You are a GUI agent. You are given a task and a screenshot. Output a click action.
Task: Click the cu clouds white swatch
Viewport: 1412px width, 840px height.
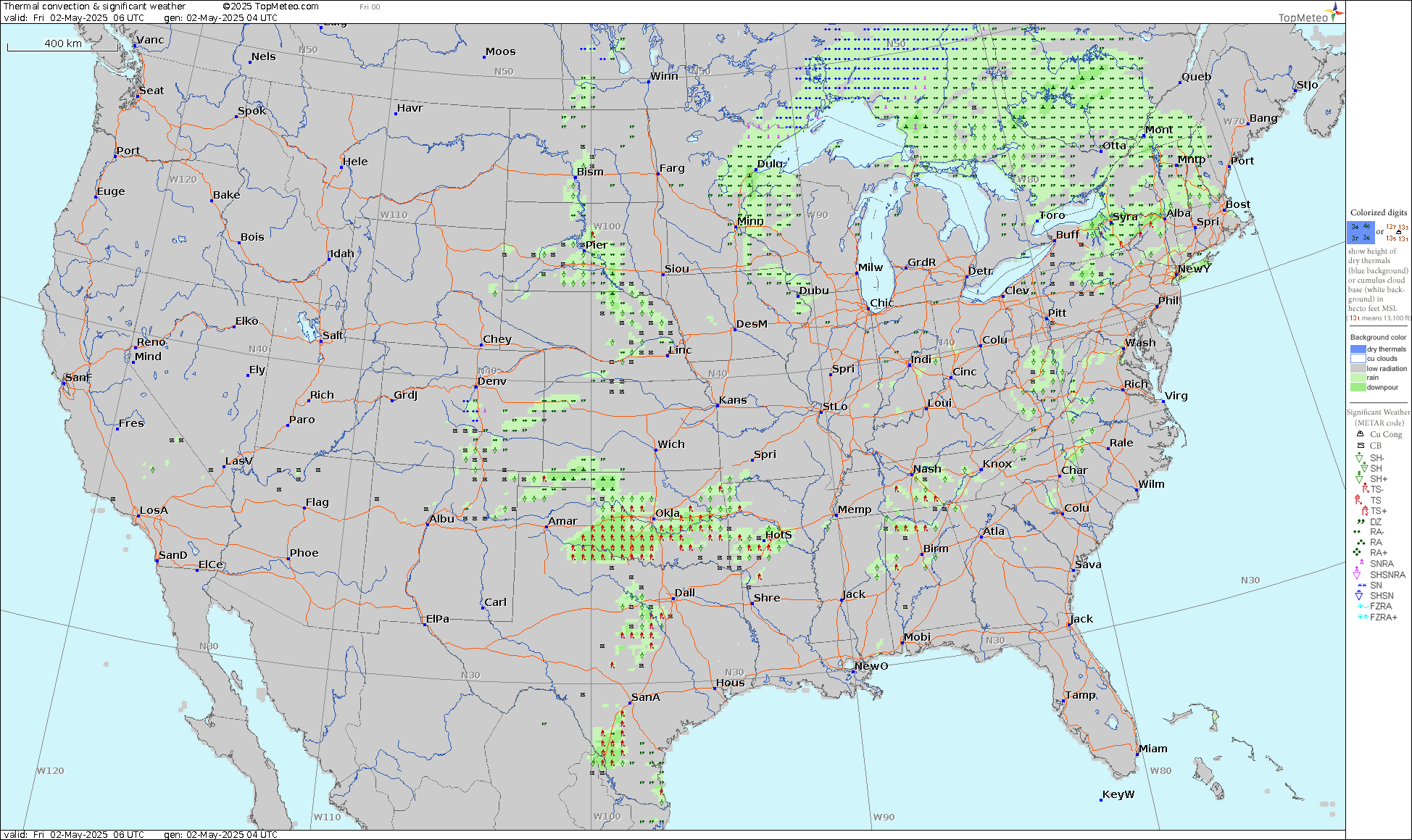click(1358, 359)
